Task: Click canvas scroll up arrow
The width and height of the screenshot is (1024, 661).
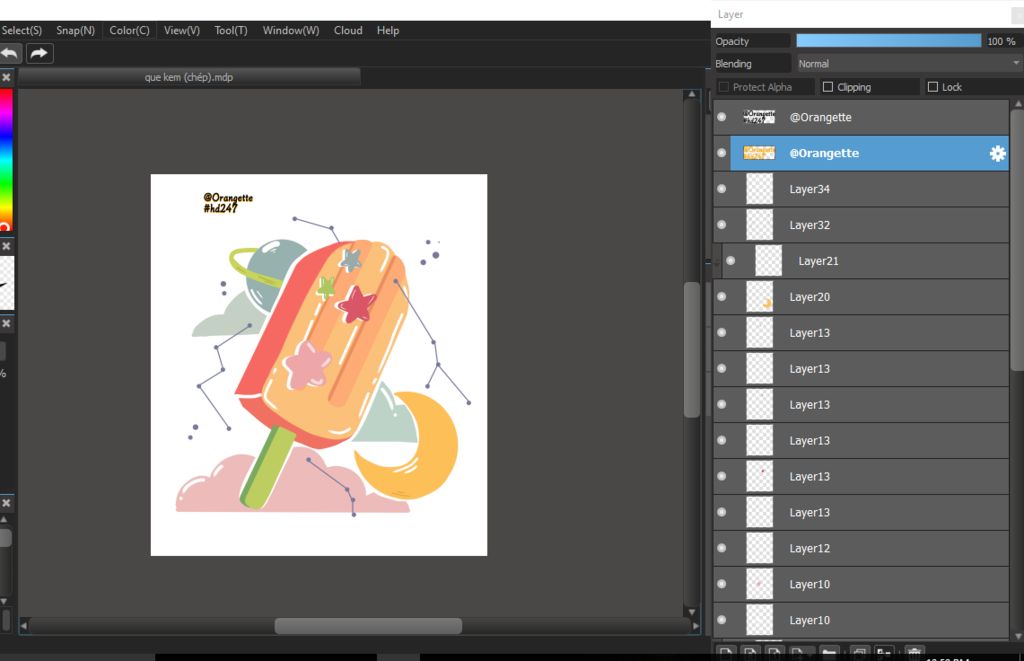Action: (x=692, y=95)
